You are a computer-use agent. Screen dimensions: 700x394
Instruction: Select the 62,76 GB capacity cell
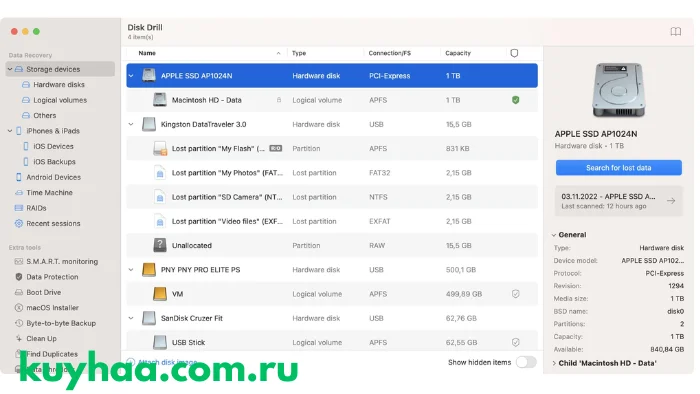click(461, 318)
